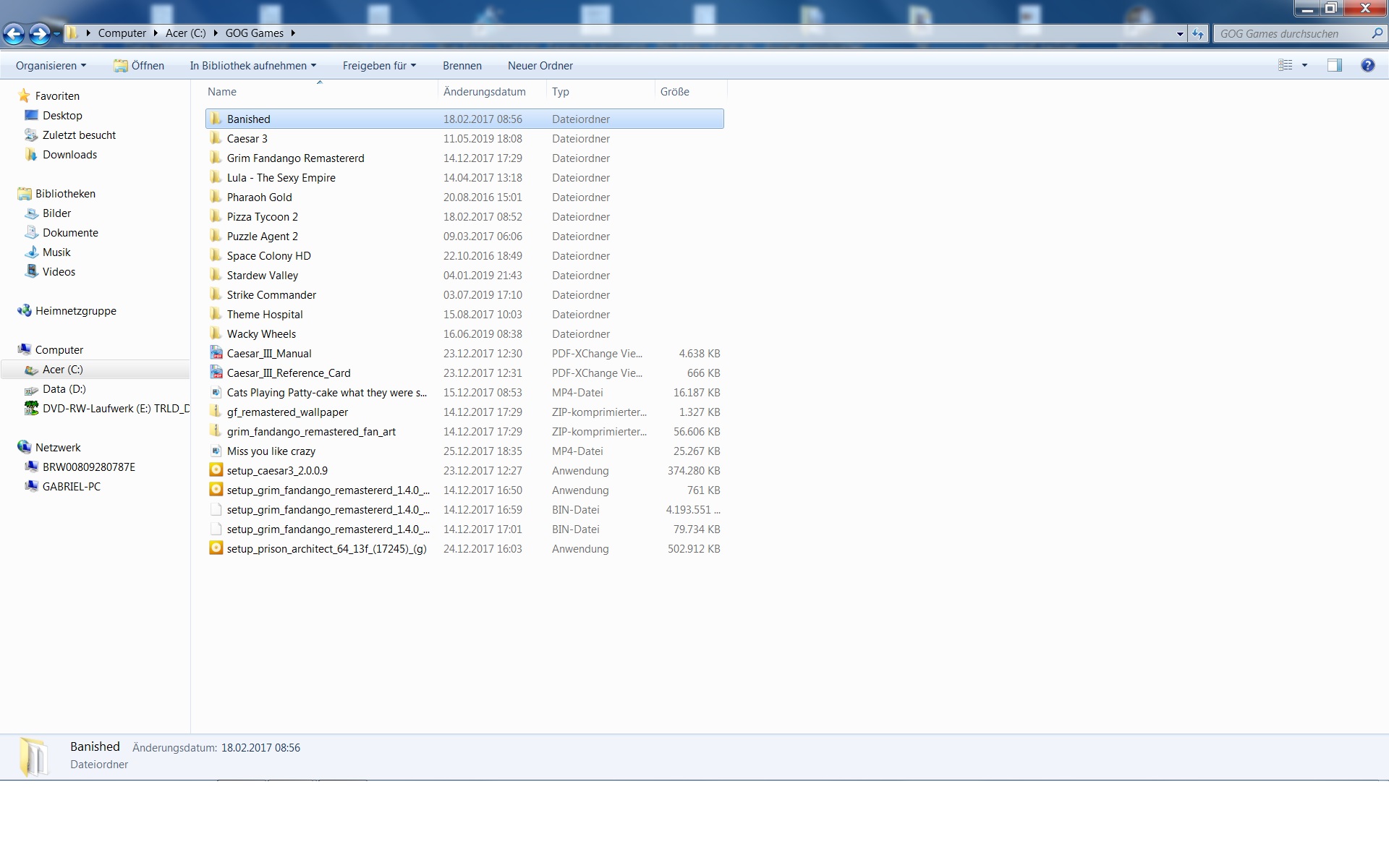Screen dimensions: 1389x868
Task: Click the setup_prison_architect installer icon
Action: click(216, 548)
